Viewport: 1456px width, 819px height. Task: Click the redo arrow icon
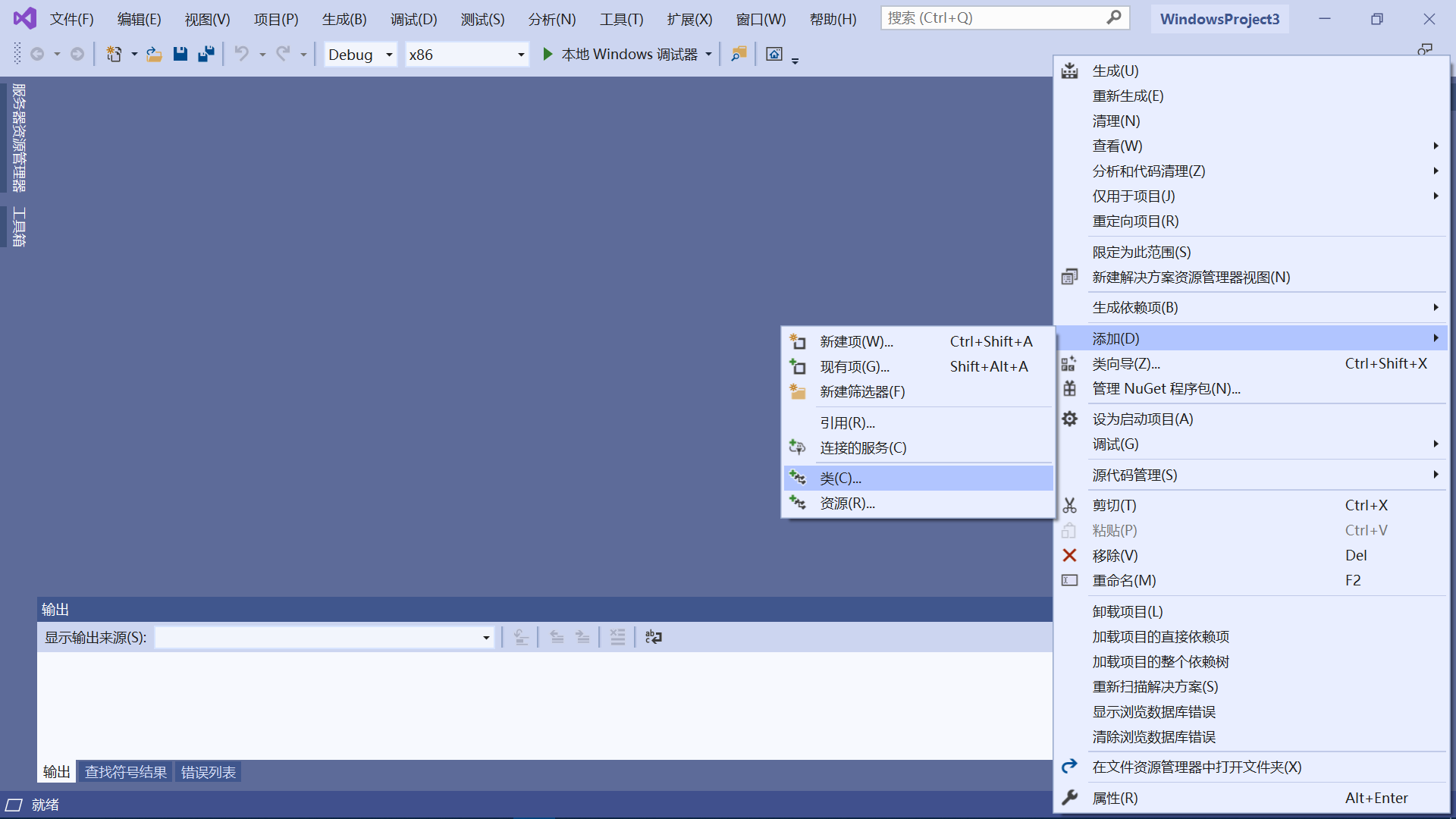point(283,54)
